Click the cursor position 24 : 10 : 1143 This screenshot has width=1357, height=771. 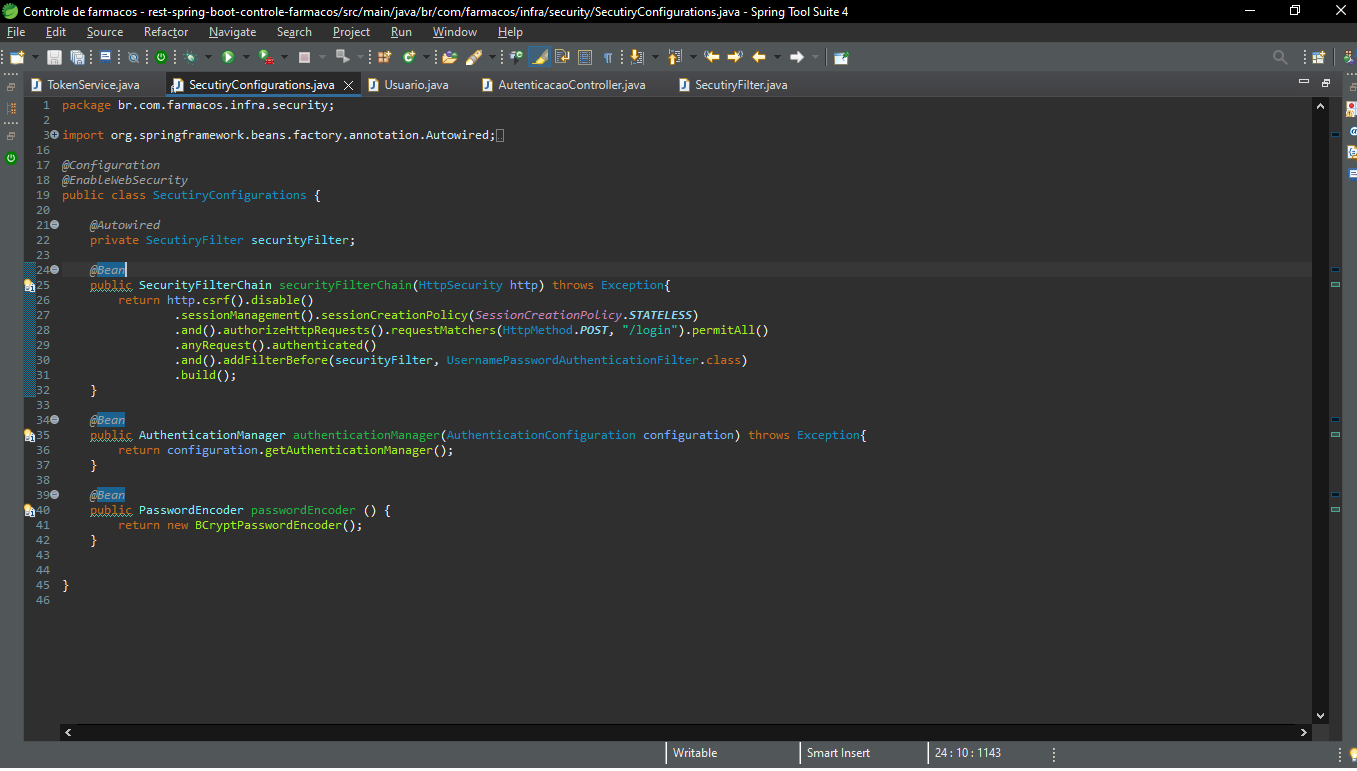(x=968, y=753)
